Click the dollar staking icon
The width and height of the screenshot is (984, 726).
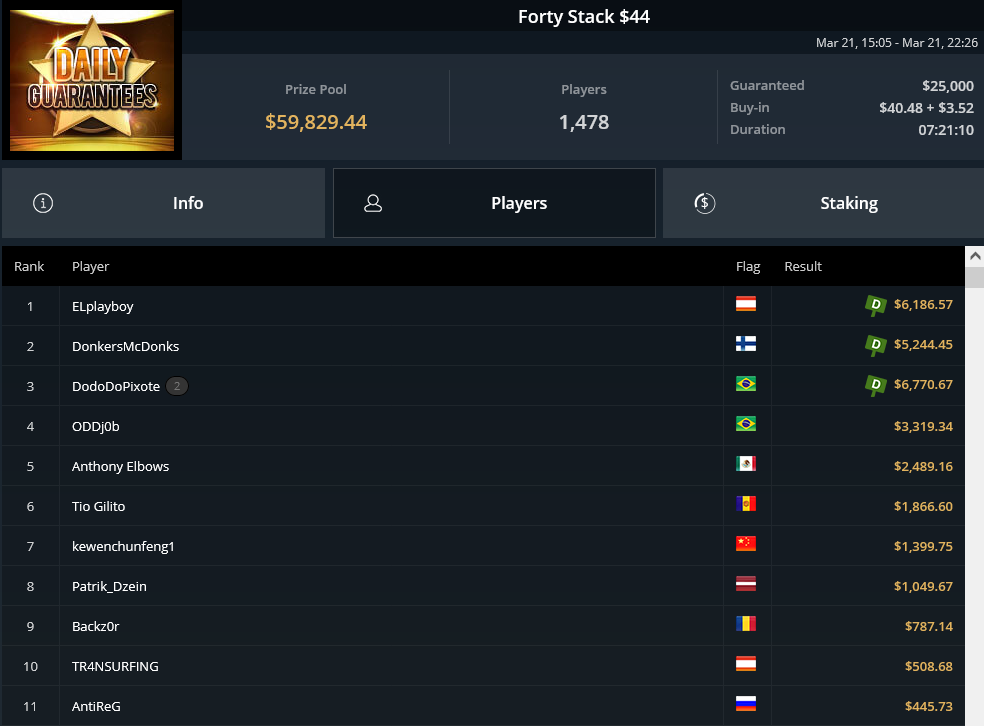705,203
